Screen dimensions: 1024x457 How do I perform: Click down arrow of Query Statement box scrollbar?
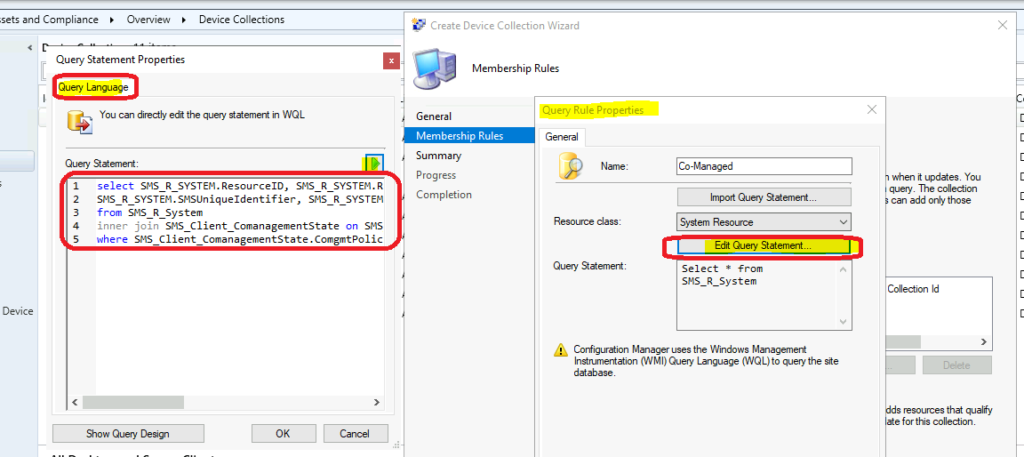click(x=844, y=323)
